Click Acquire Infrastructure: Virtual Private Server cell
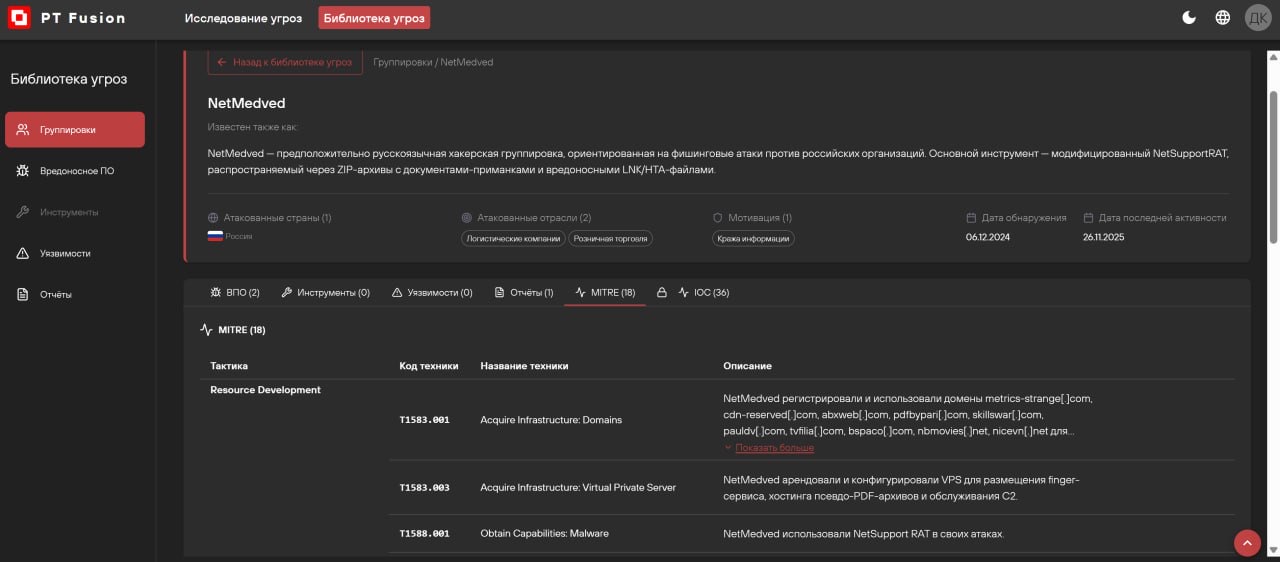The image size is (1280, 562). [x=578, y=488]
